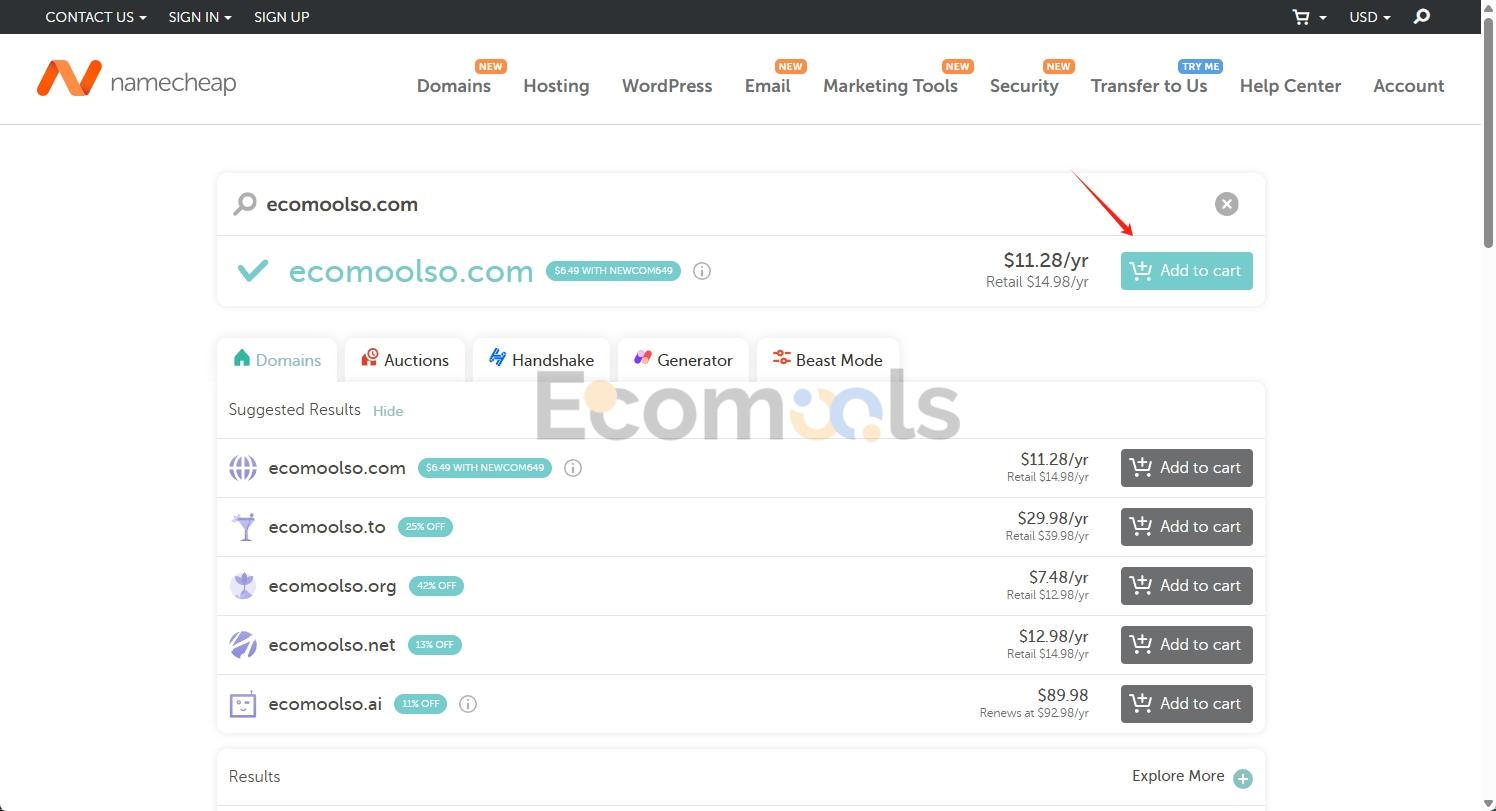Screen dimensions: 1496x811
Task: Click the ecomoolso.net domain name
Action: 332,645
